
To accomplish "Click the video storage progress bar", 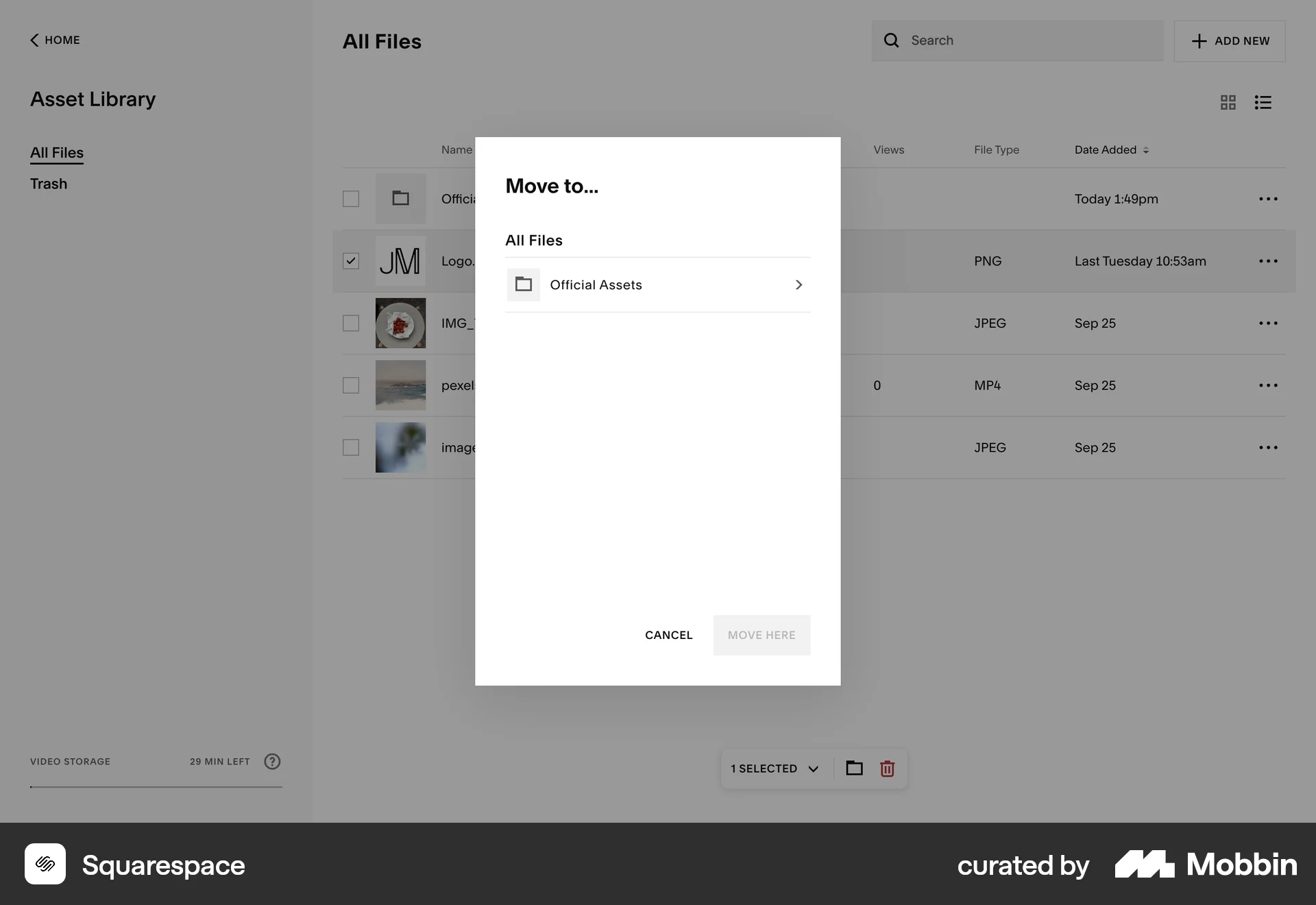I will 156,788.
